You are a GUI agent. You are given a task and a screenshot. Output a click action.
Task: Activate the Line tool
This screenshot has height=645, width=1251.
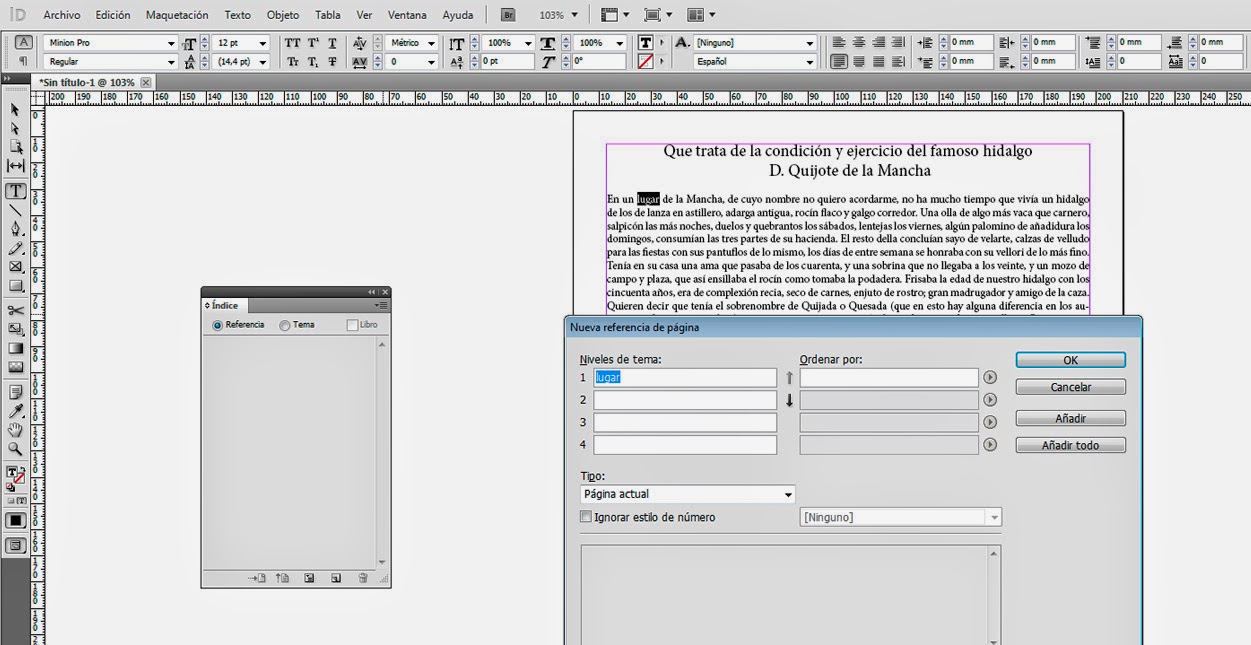pos(13,208)
